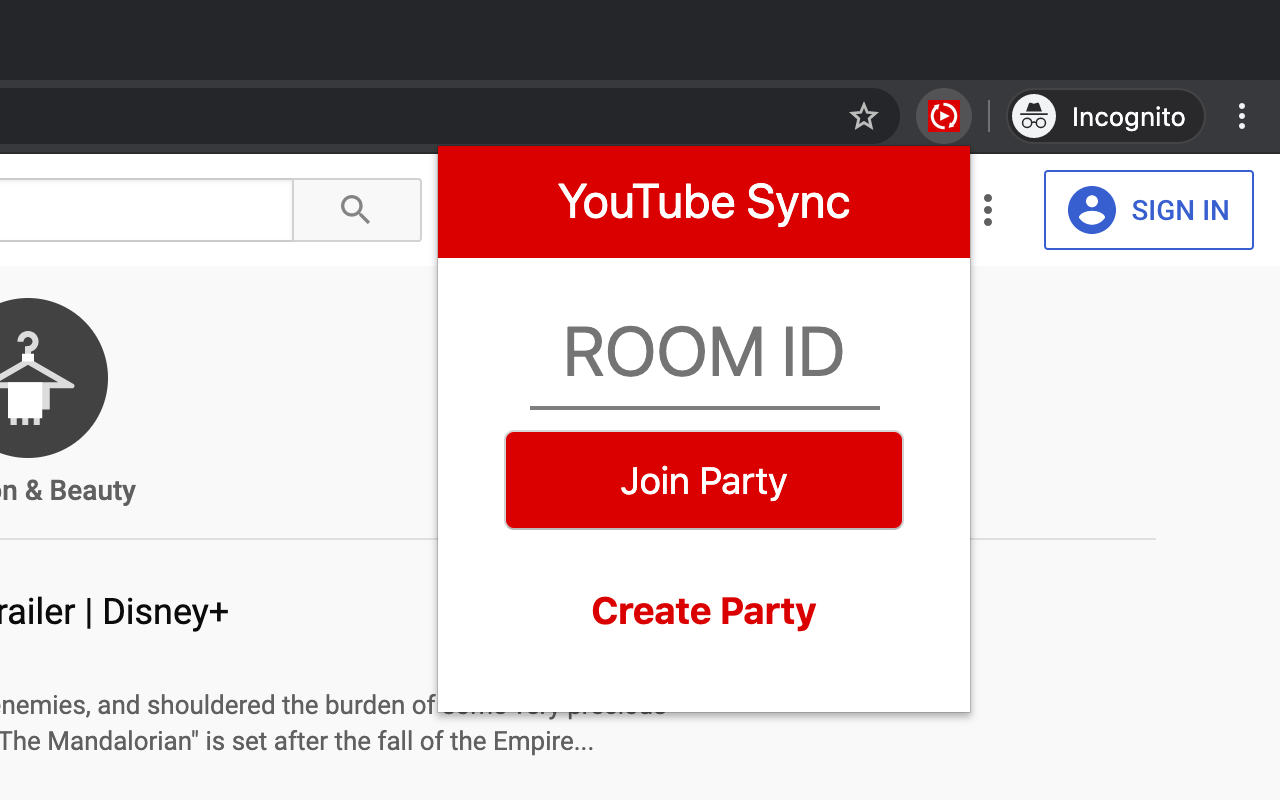
Task: Open the YouTube Sync extension icon in the toolbar
Action: (x=943, y=116)
